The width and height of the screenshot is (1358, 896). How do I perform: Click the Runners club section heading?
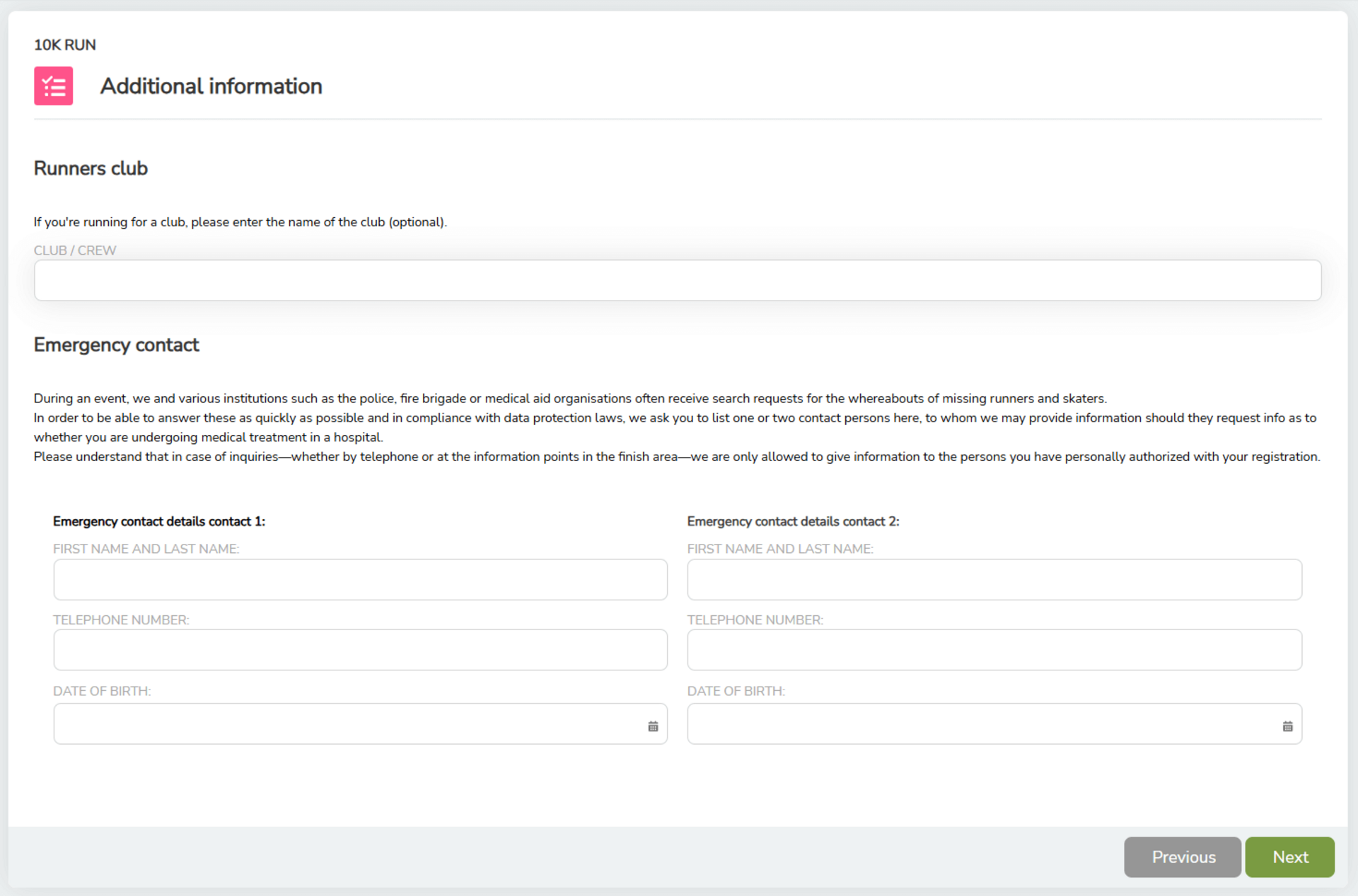tap(91, 168)
